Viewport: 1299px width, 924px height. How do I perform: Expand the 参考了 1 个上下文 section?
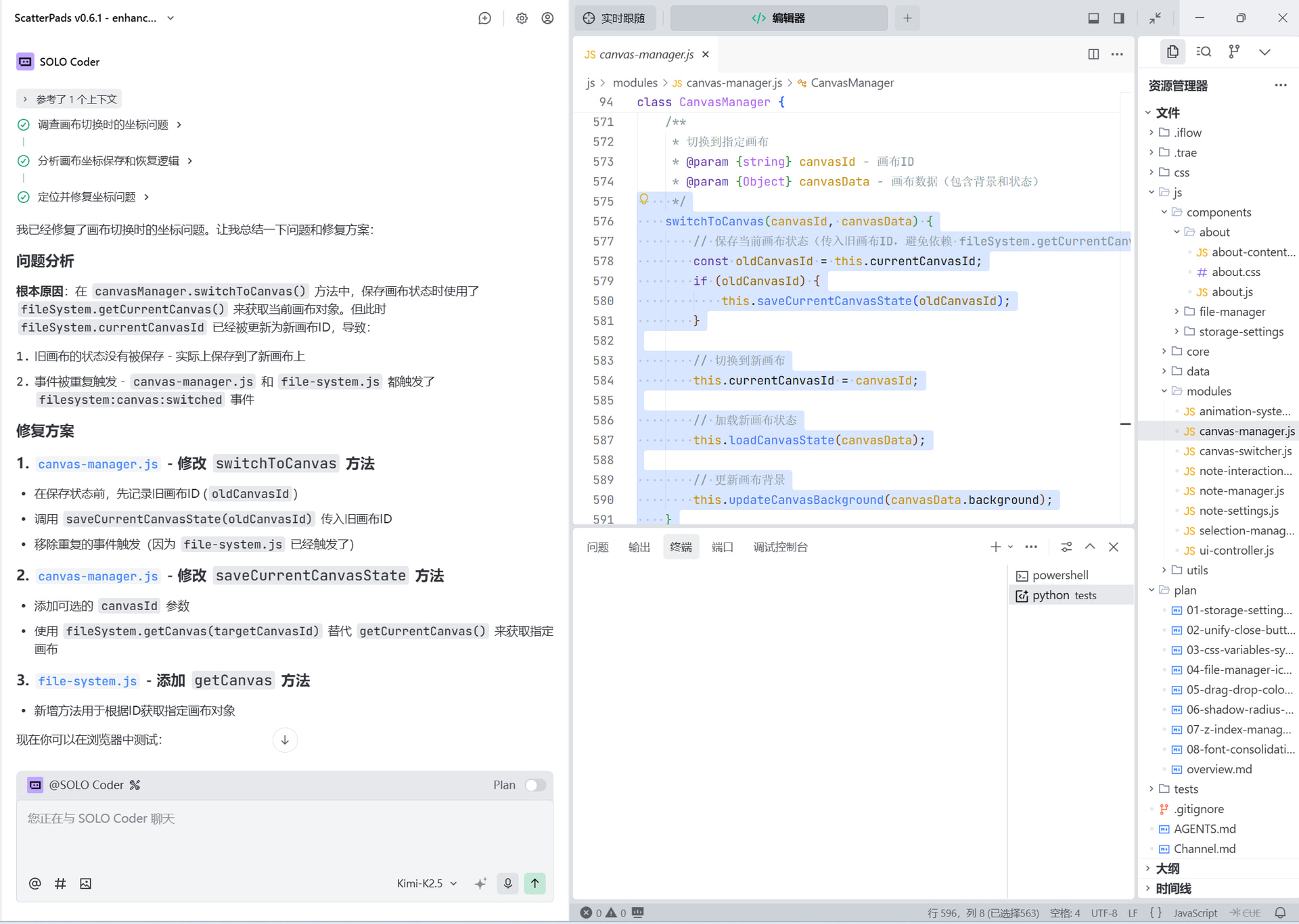[69, 99]
